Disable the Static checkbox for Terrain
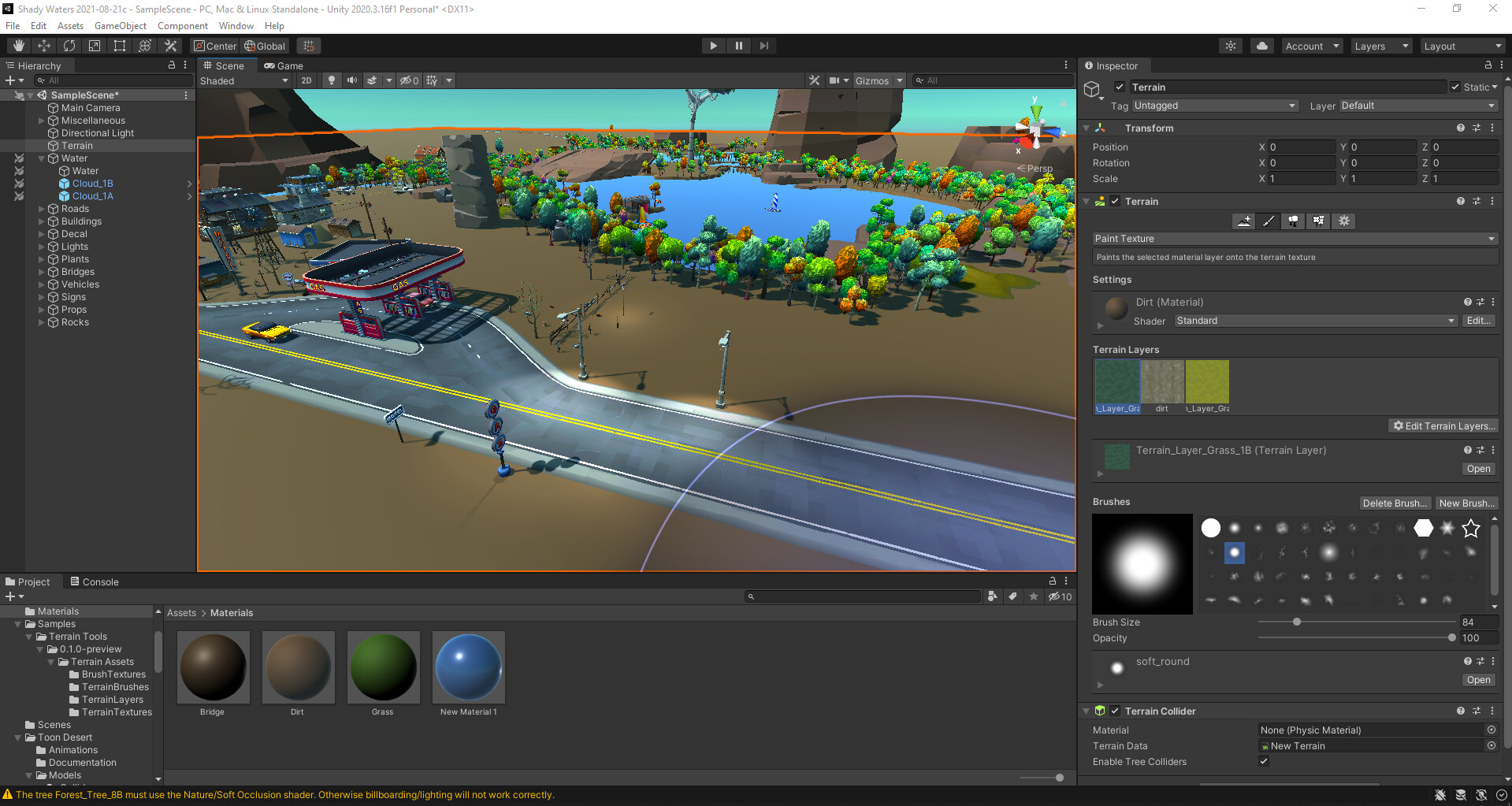Screen dimensions: 1512x806 click(x=1455, y=87)
